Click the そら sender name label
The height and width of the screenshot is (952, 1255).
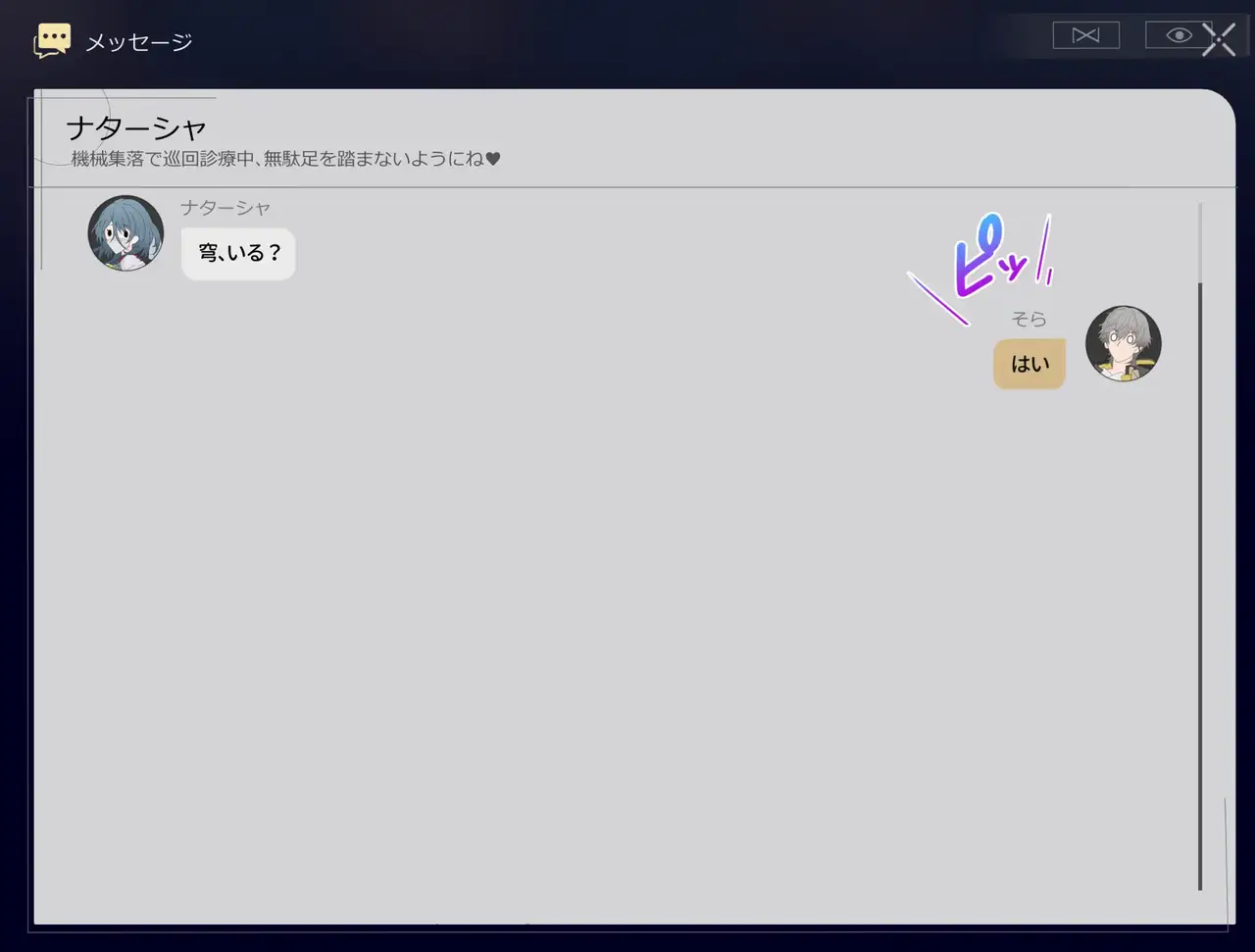tap(1029, 319)
